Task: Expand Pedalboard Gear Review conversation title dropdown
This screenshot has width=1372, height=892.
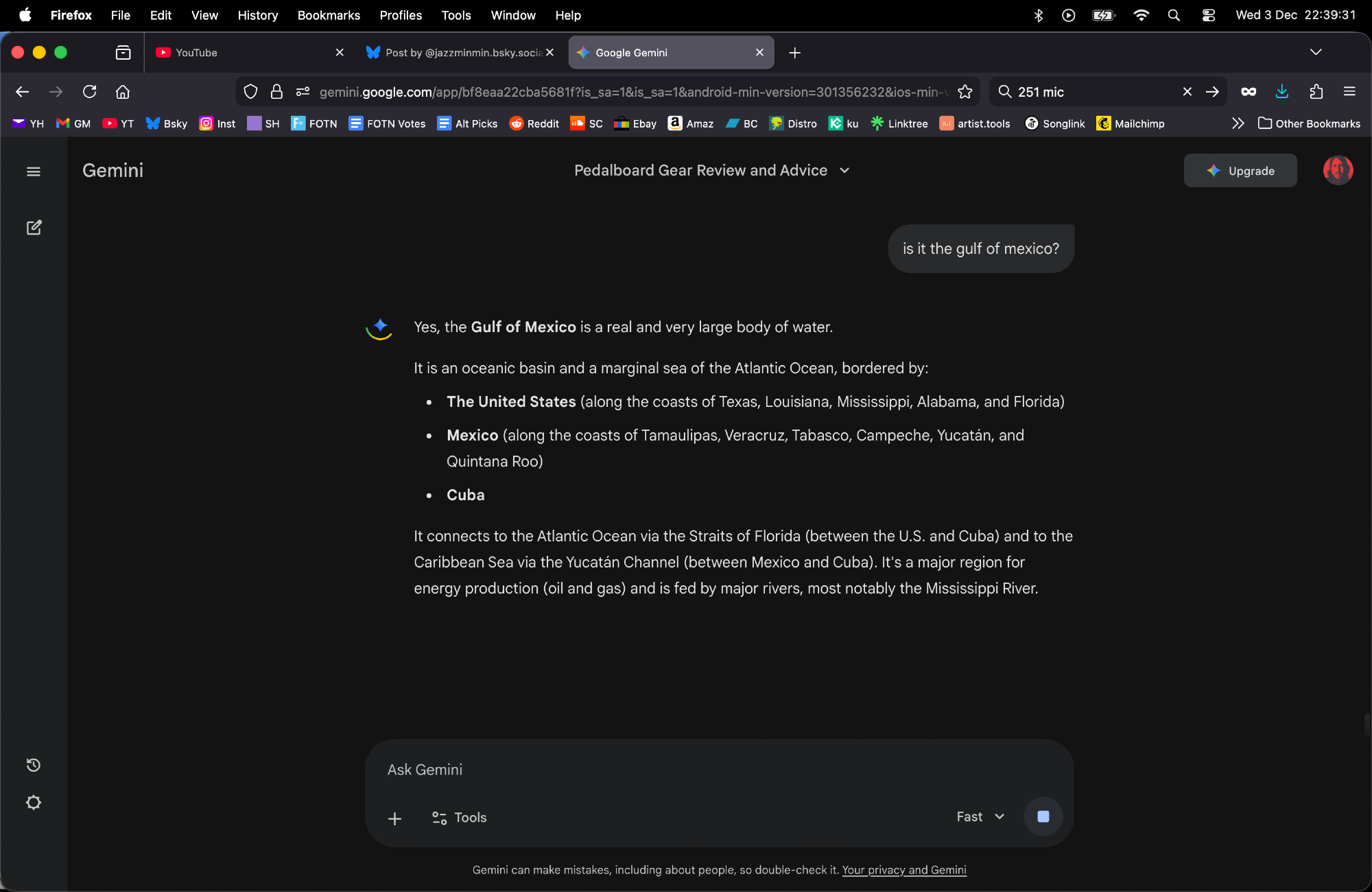Action: click(844, 170)
